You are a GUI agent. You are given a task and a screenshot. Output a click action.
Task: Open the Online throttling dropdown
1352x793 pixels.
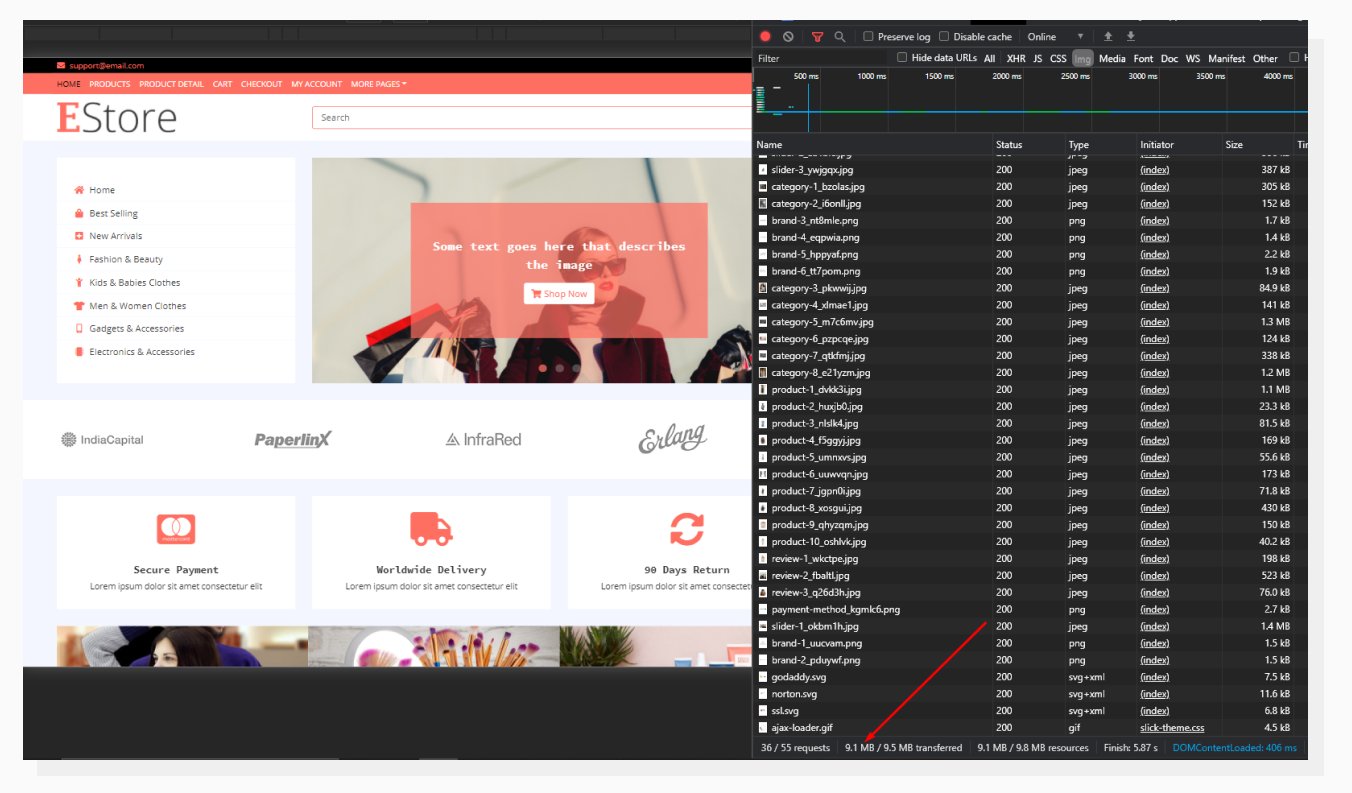tap(1050, 36)
